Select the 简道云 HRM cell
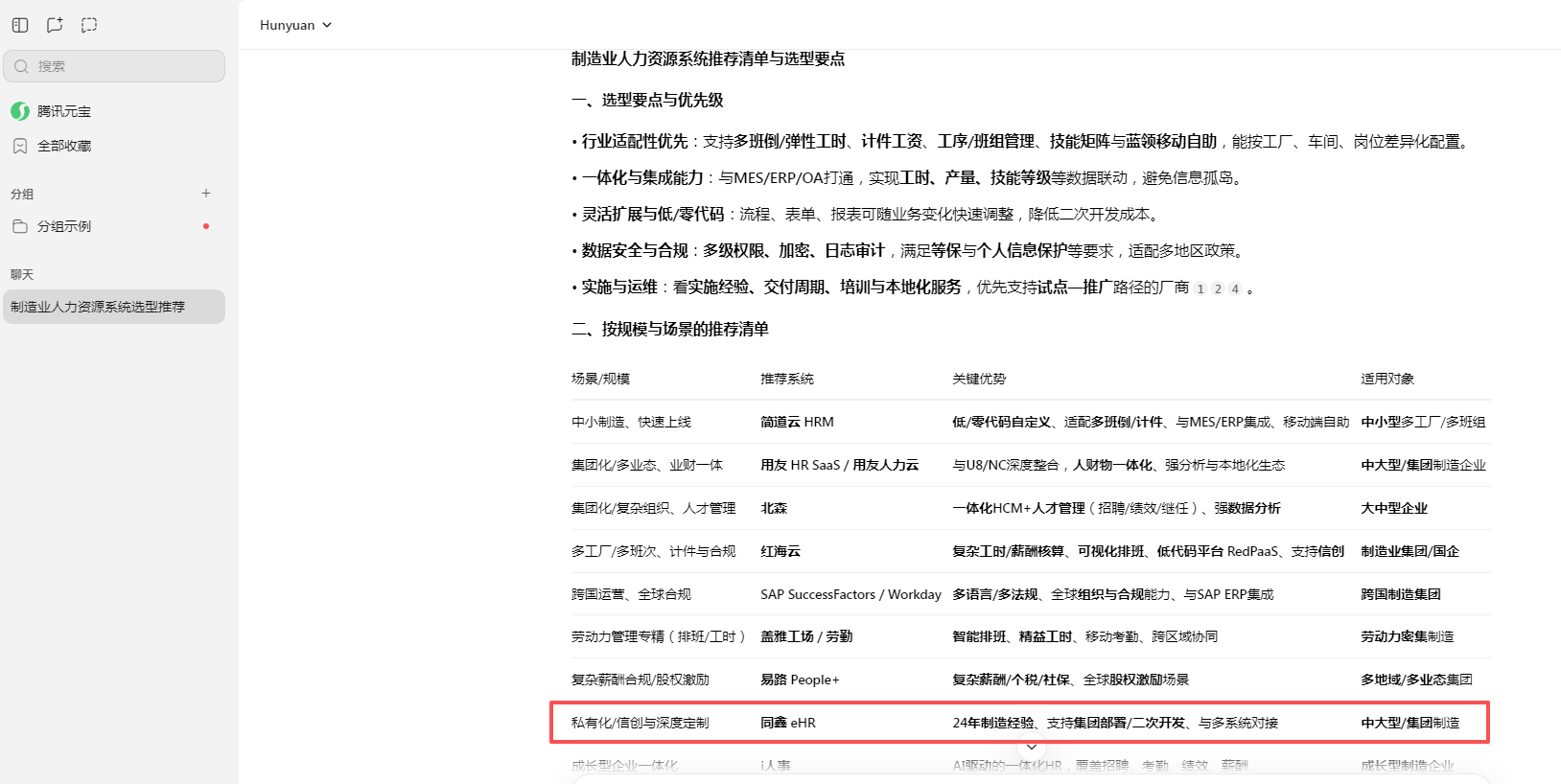 point(797,422)
